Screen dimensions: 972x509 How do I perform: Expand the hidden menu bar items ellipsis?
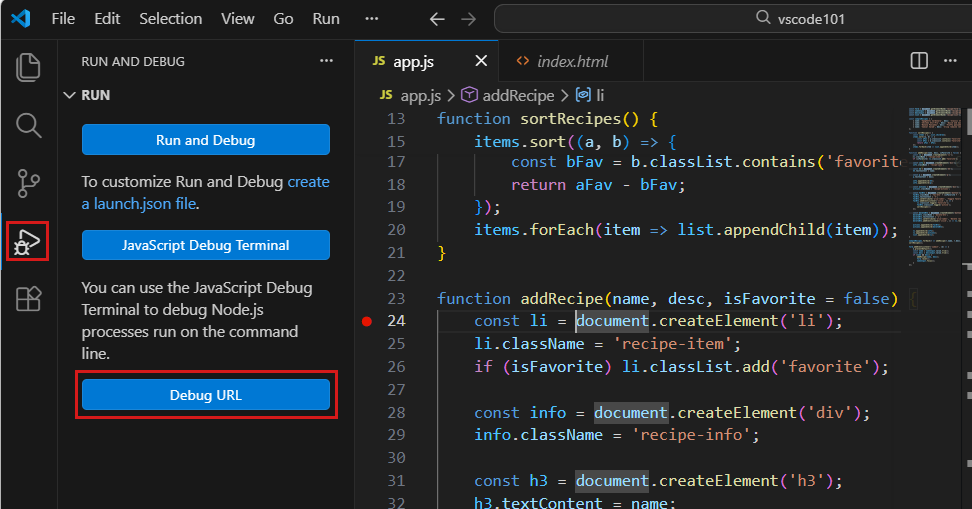click(372, 19)
